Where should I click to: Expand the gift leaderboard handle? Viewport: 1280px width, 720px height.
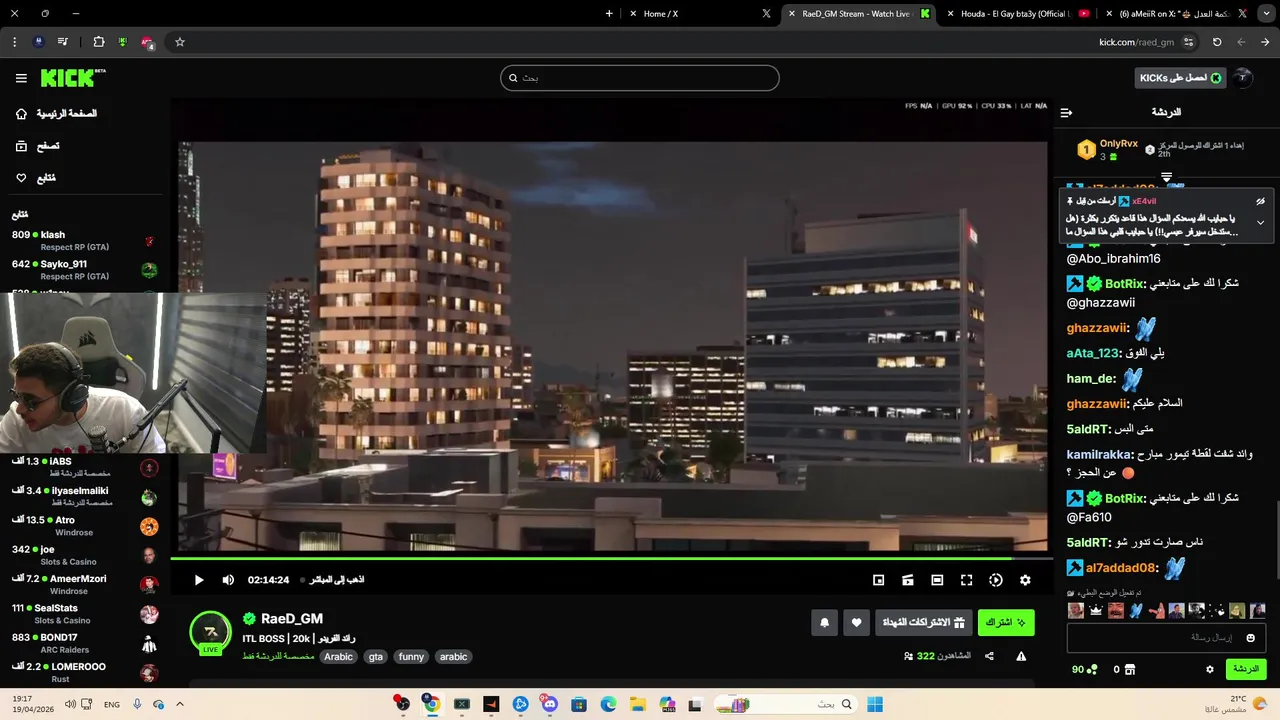(1166, 177)
